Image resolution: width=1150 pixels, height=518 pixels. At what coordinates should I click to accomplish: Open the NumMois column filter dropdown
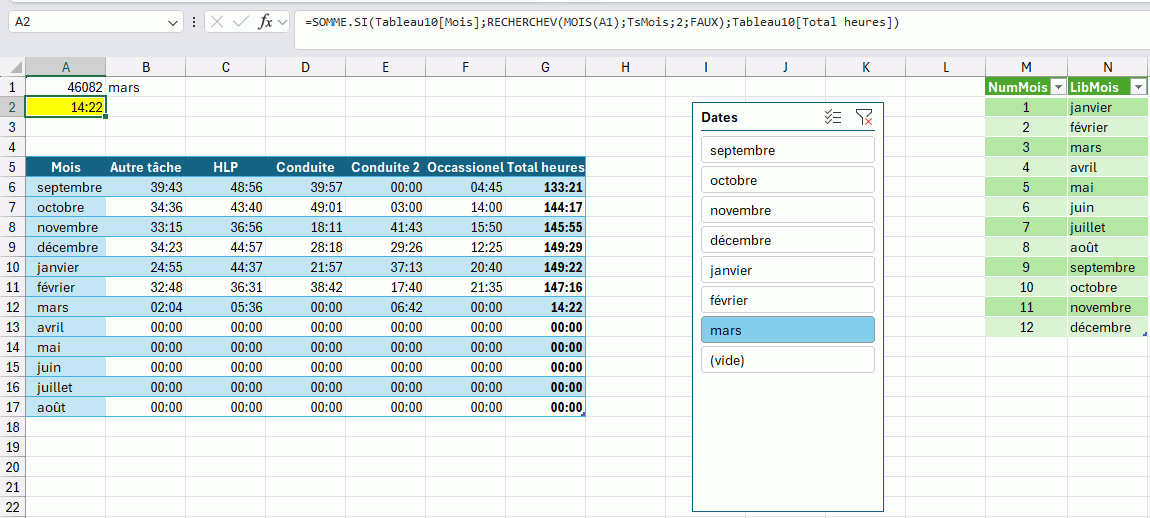point(1058,87)
